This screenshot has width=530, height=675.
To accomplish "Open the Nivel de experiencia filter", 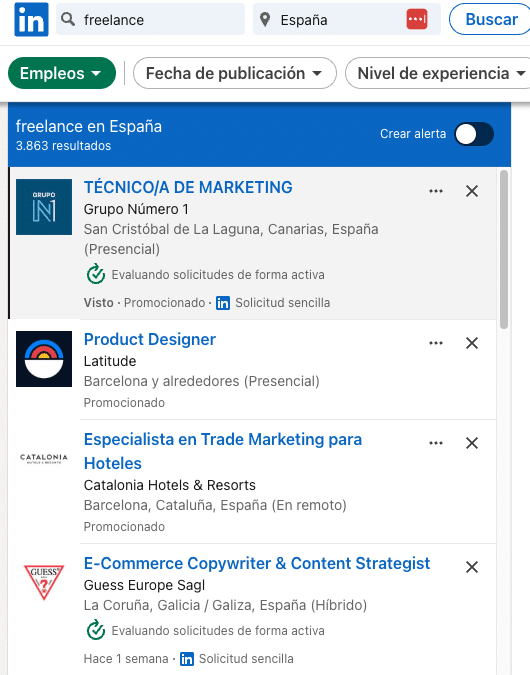I will pyautogui.click(x=439, y=73).
